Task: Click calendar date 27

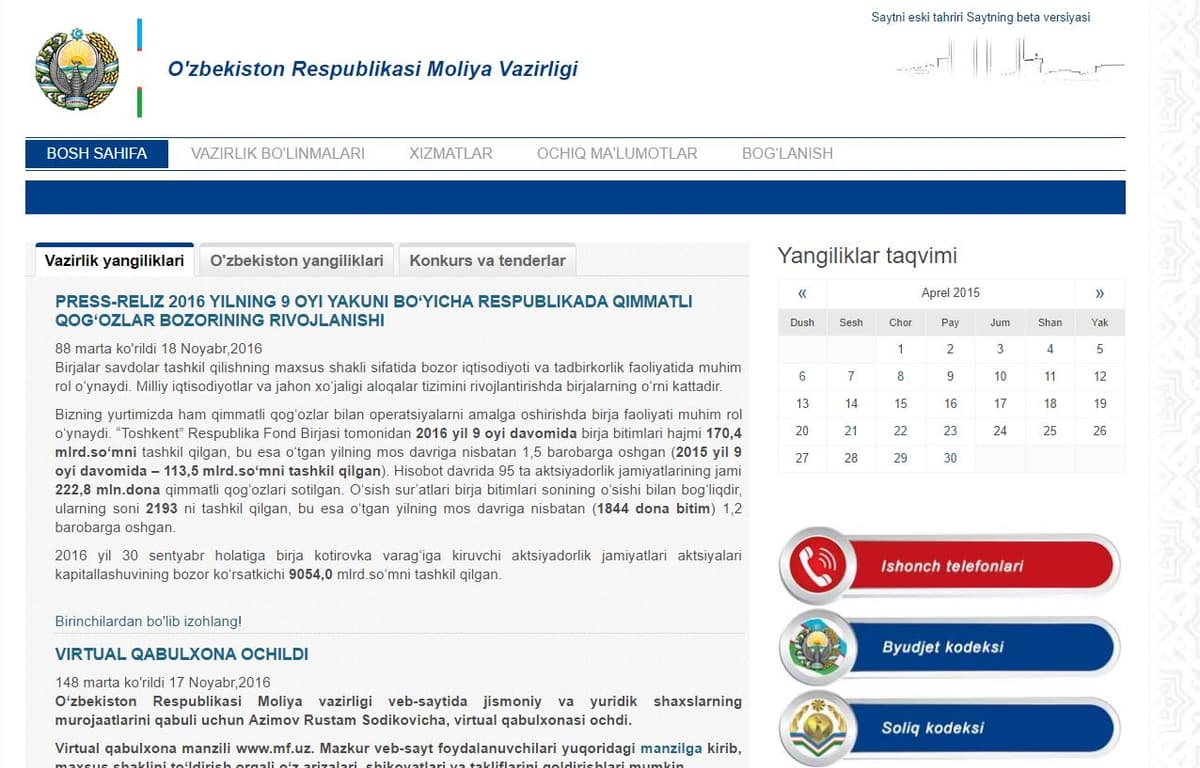Action: pos(802,458)
